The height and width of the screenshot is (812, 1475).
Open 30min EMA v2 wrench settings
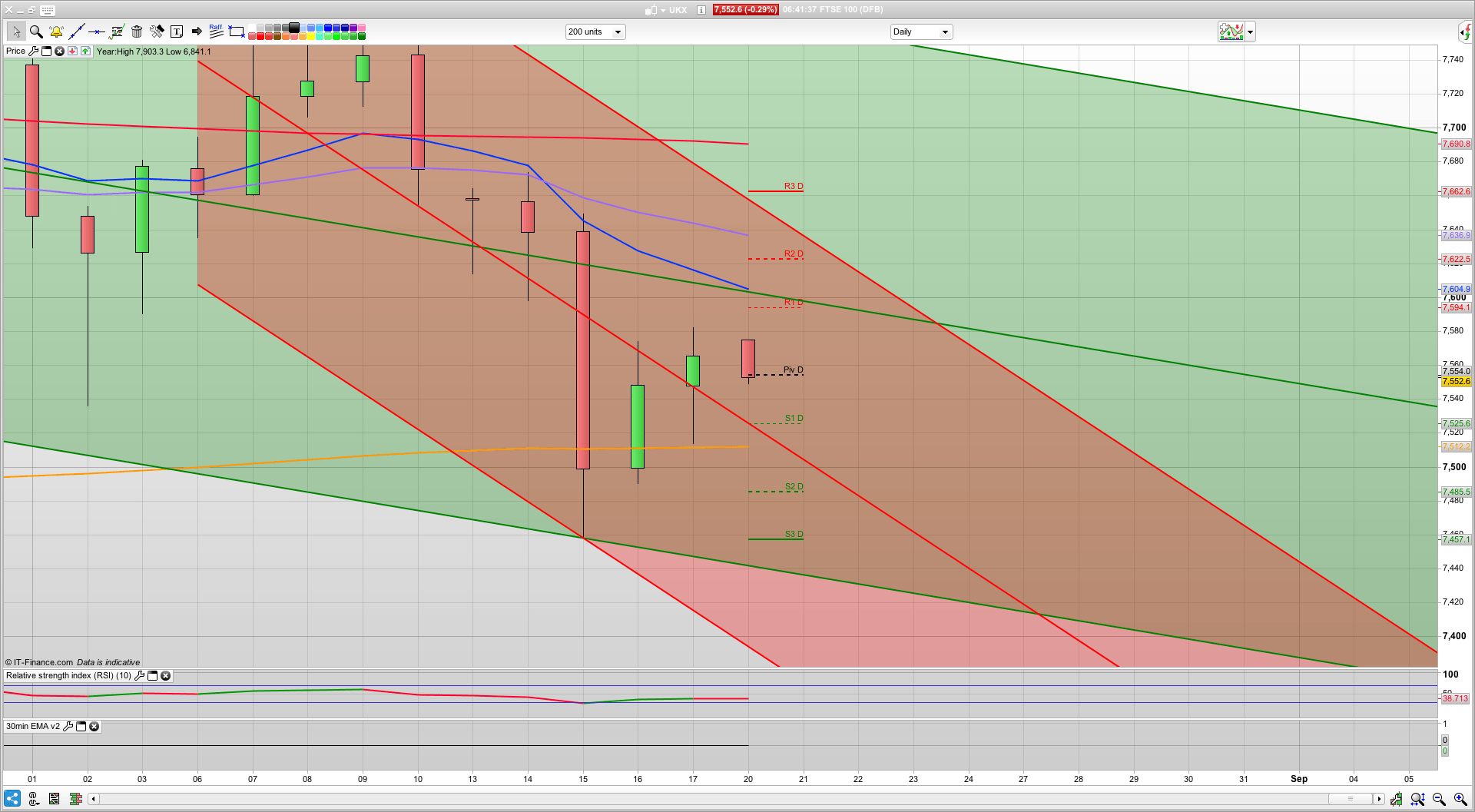point(68,726)
